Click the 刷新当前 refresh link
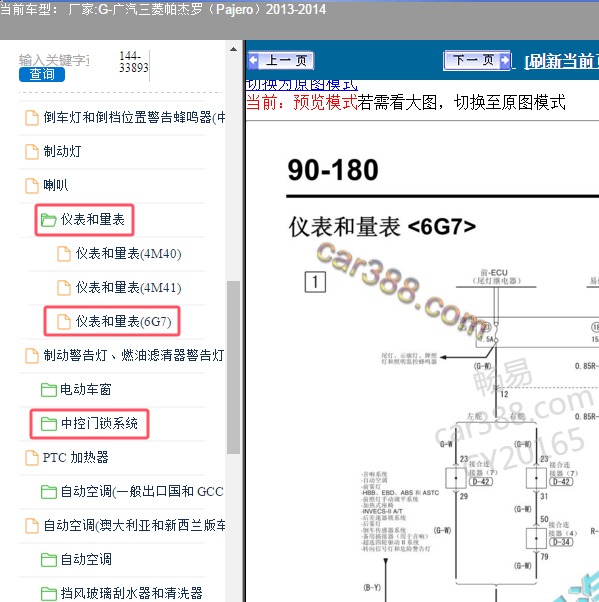The image size is (599, 602). pyautogui.click(x=561, y=61)
